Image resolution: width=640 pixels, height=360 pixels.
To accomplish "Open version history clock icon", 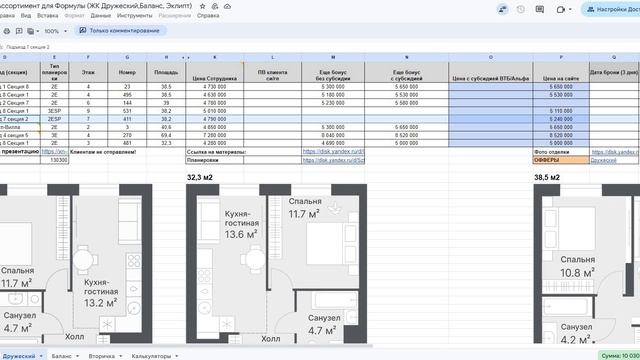I will coord(520,9).
